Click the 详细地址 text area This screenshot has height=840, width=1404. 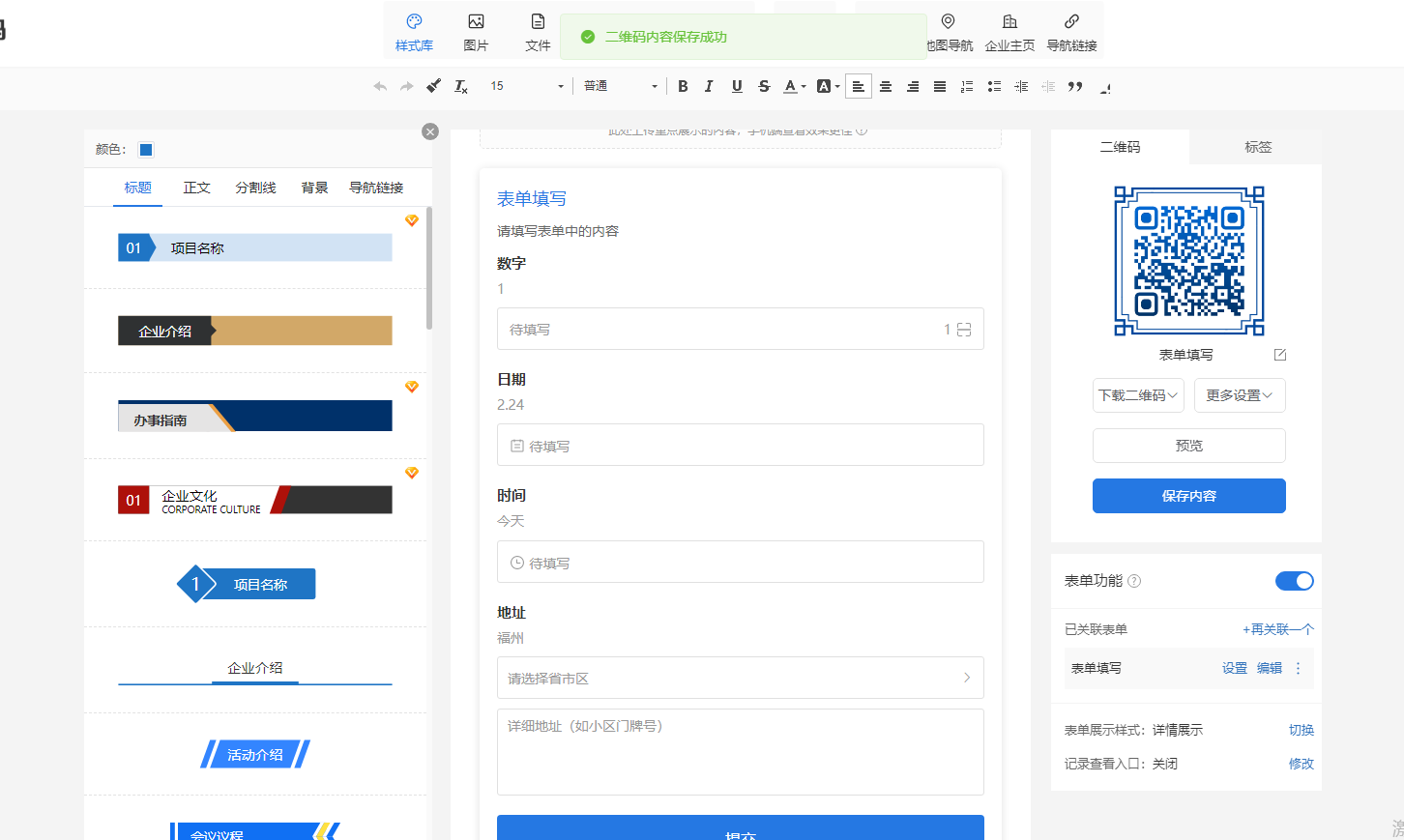tap(740, 752)
